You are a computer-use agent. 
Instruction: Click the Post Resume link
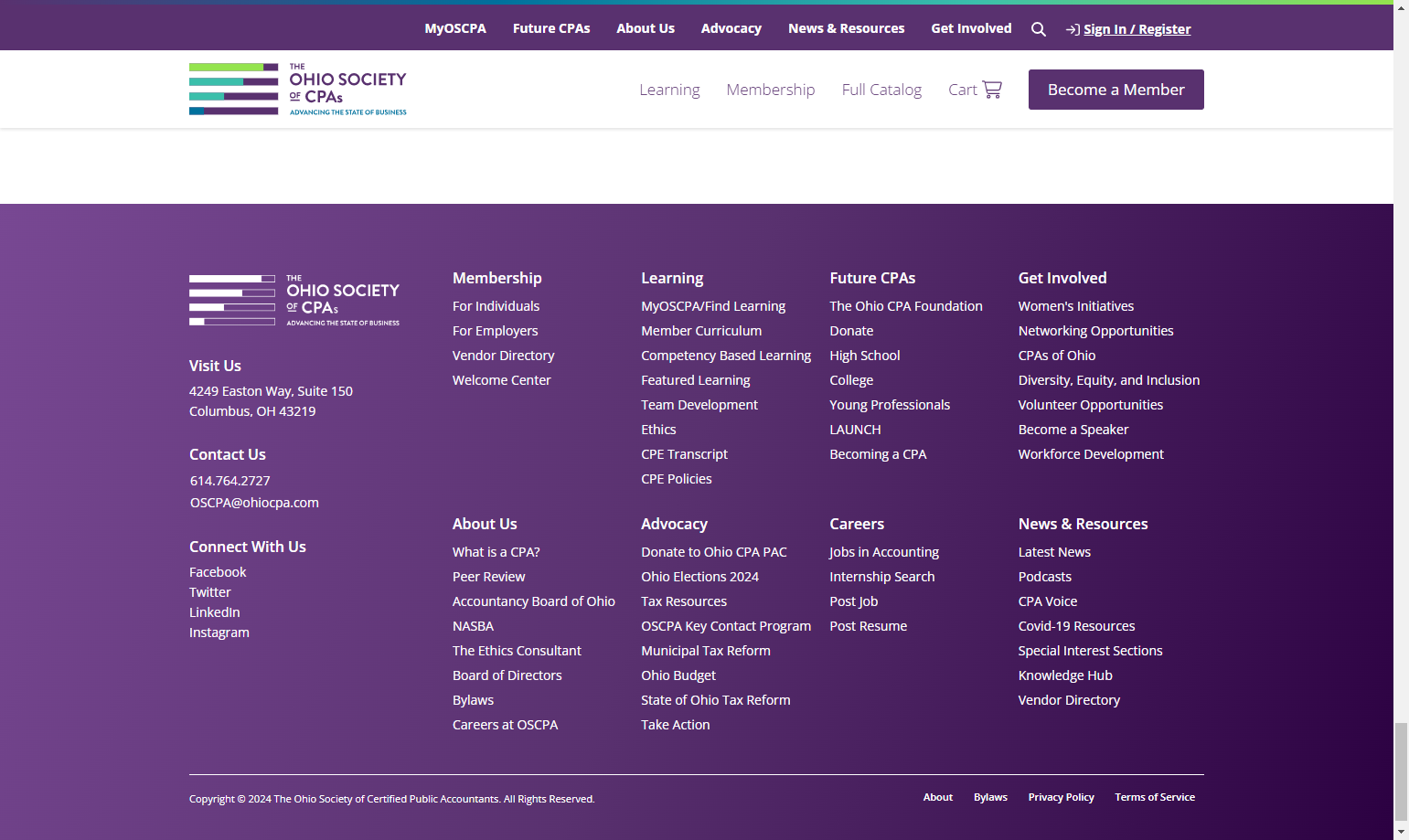(869, 626)
